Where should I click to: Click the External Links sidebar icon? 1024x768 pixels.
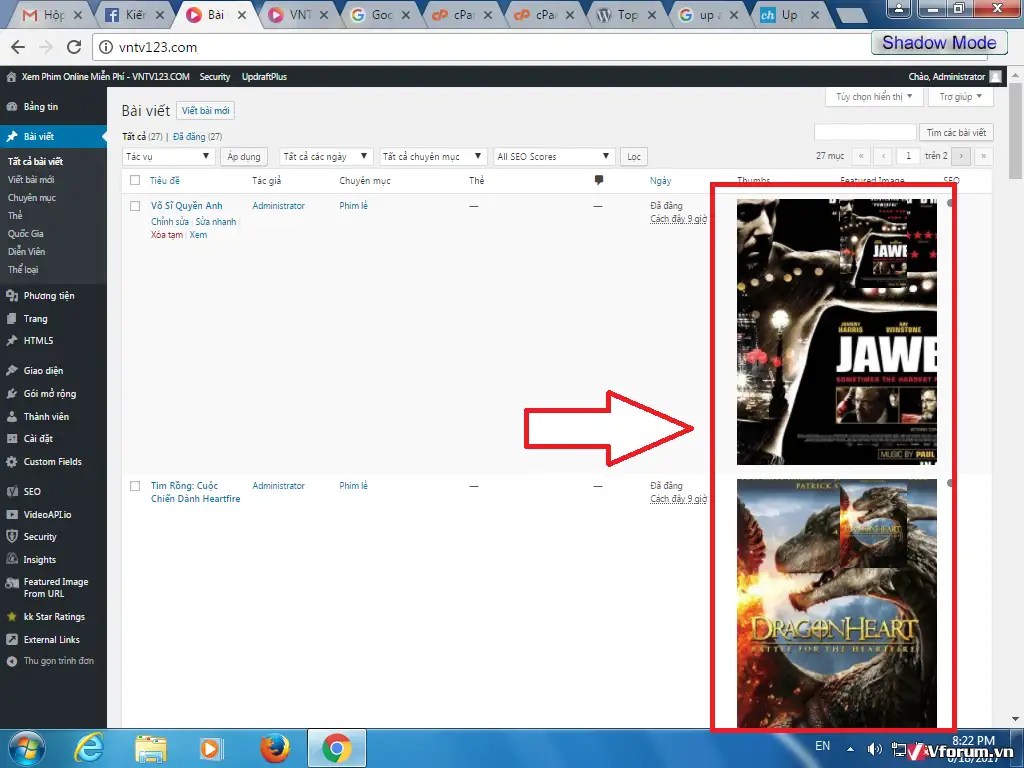point(12,639)
